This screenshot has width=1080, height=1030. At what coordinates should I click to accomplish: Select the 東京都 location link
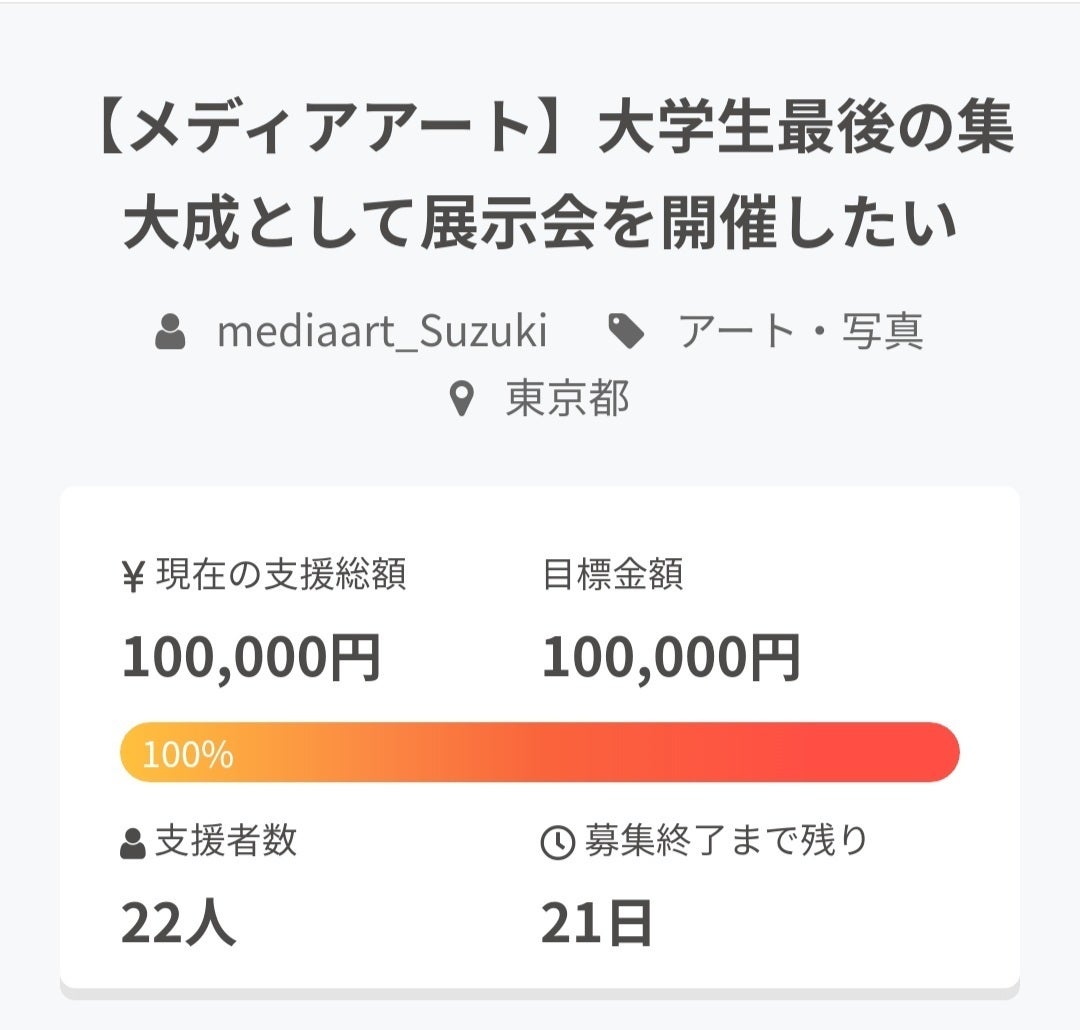[567, 400]
